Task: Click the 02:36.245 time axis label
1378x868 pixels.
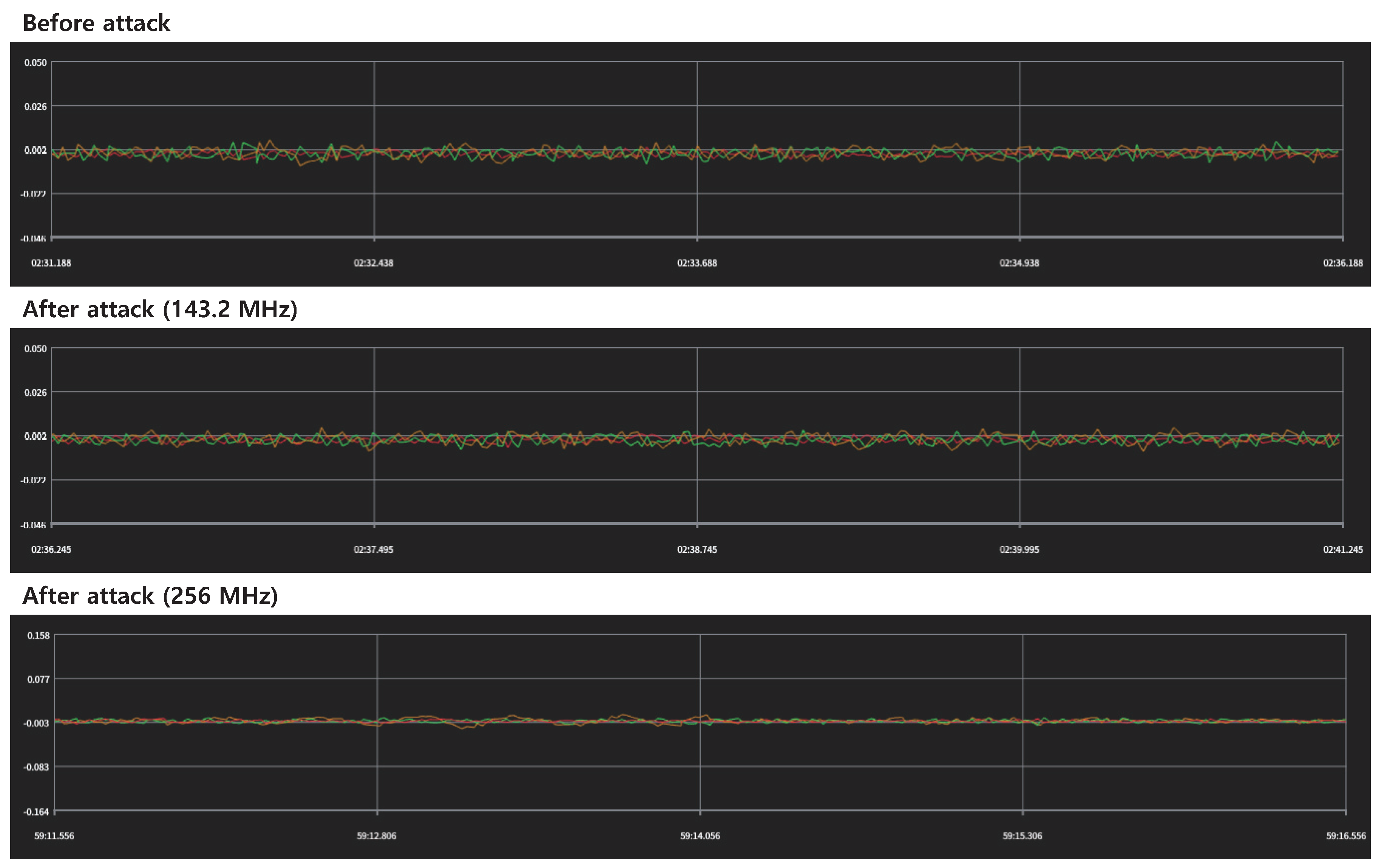Action: click(x=51, y=549)
